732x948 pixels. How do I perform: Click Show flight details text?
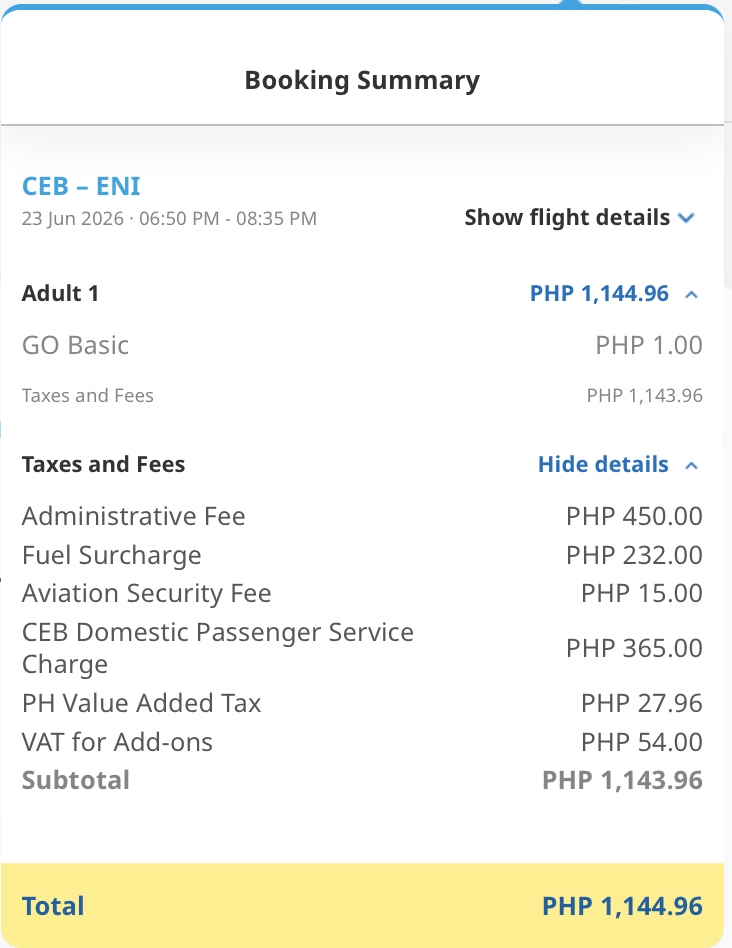567,218
